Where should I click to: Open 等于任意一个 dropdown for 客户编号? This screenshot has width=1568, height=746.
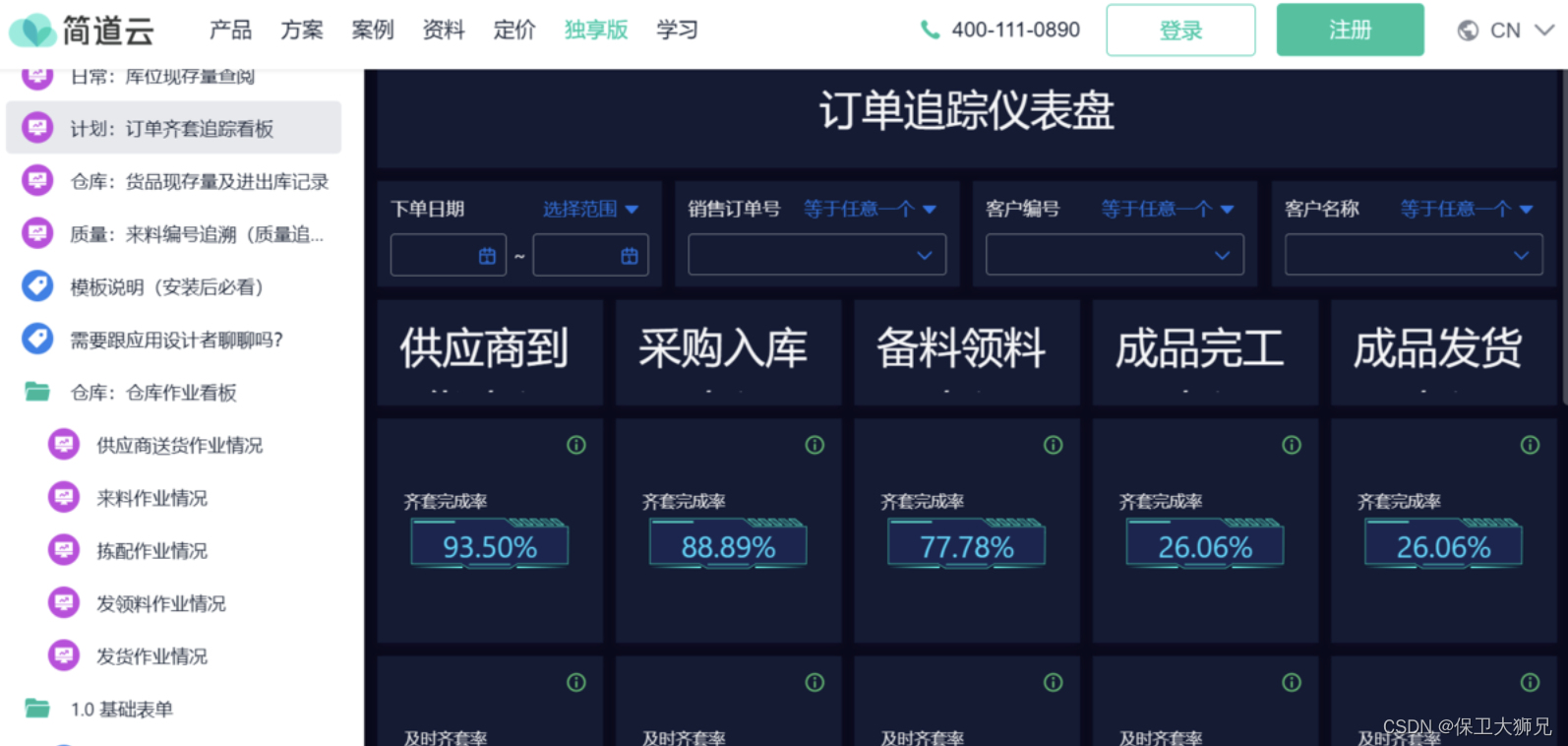click(x=1168, y=209)
